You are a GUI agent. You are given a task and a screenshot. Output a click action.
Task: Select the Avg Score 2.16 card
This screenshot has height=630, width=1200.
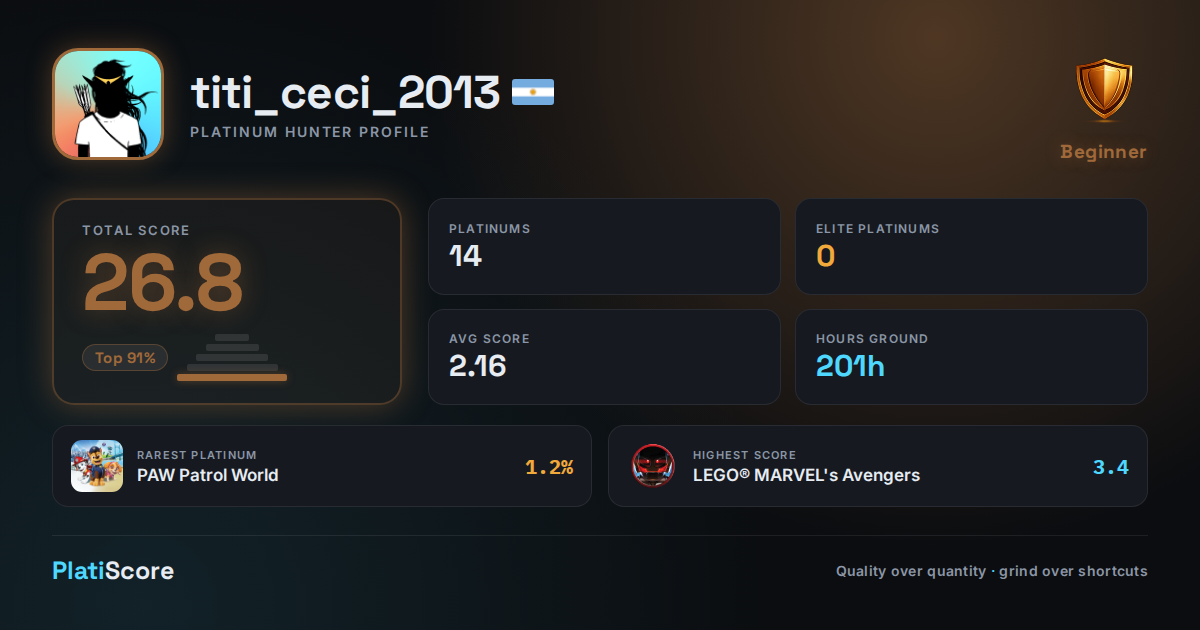tap(604, 357)
